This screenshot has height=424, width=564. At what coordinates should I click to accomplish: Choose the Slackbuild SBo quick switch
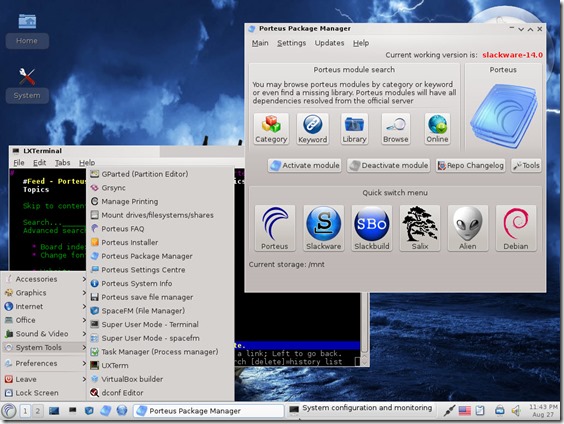(x=372, y=228)
